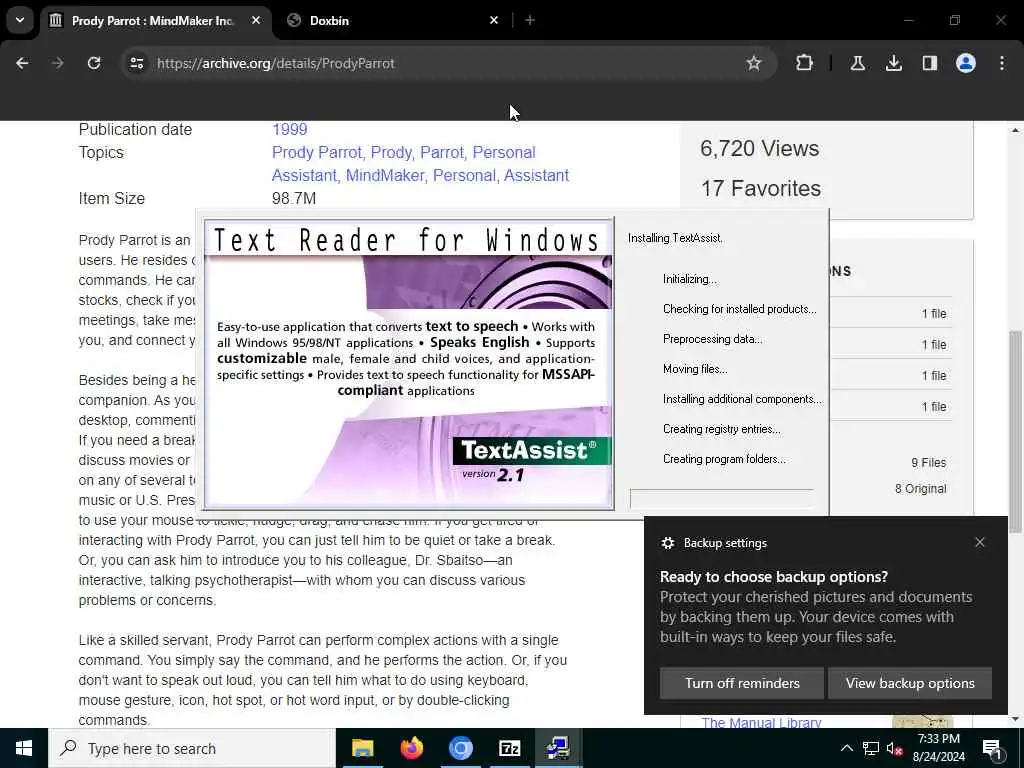Image resolution: width=1024 pixels, height=768 pixels.
Task: Open the 1999 publication date link
Action: (x=289, y=129)
